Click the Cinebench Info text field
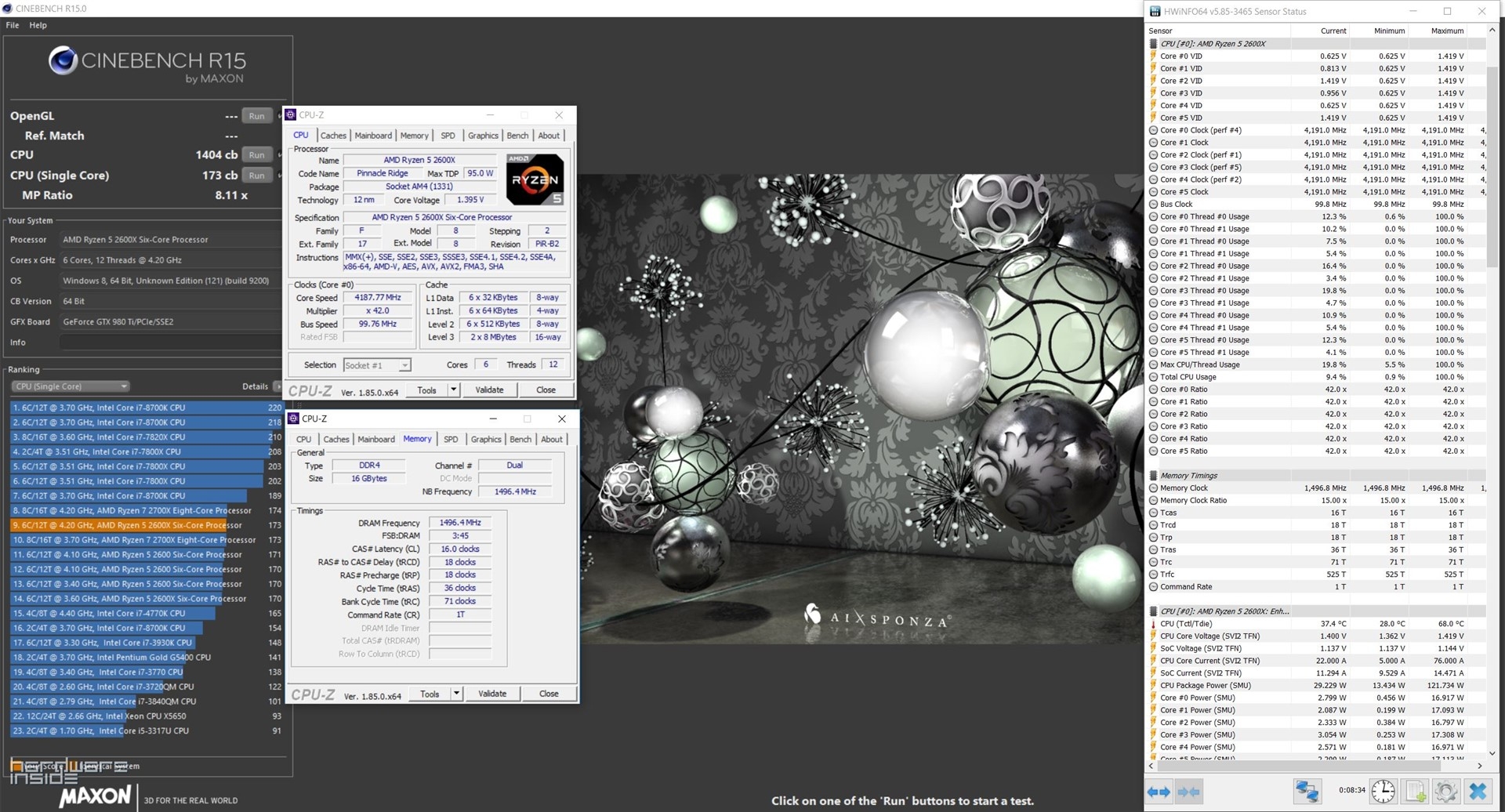Screen dimensions: 1505x812 (x=169, y=343)
